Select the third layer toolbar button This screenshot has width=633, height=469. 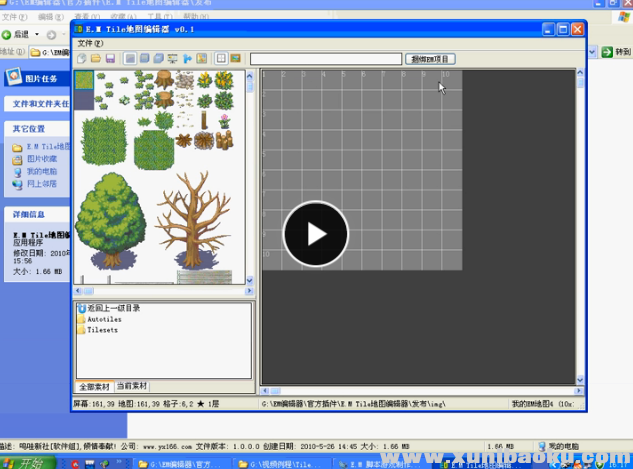coord(158,59)
